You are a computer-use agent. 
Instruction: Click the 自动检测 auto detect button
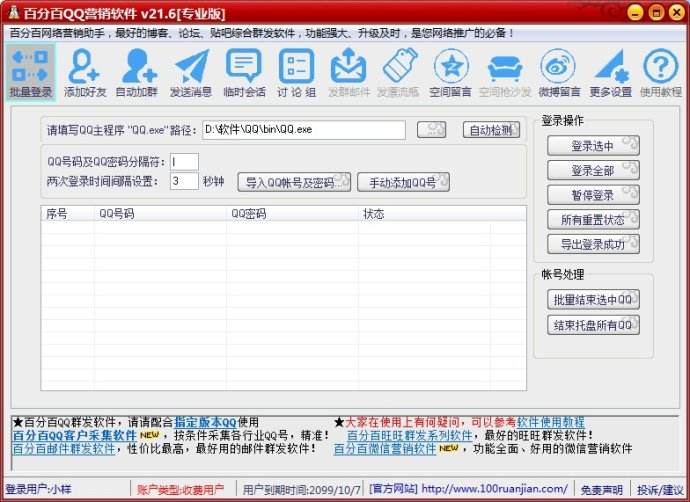492,130
